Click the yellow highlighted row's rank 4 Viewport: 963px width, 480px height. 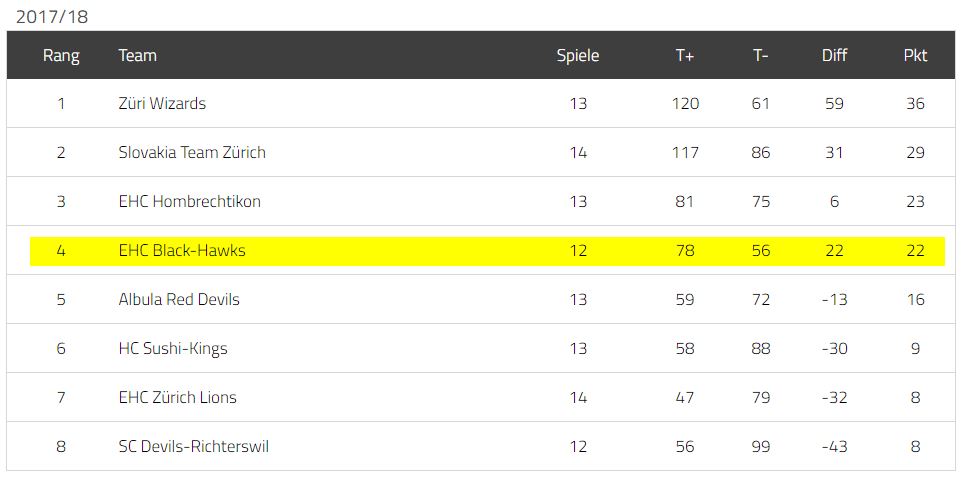point(61,250)
